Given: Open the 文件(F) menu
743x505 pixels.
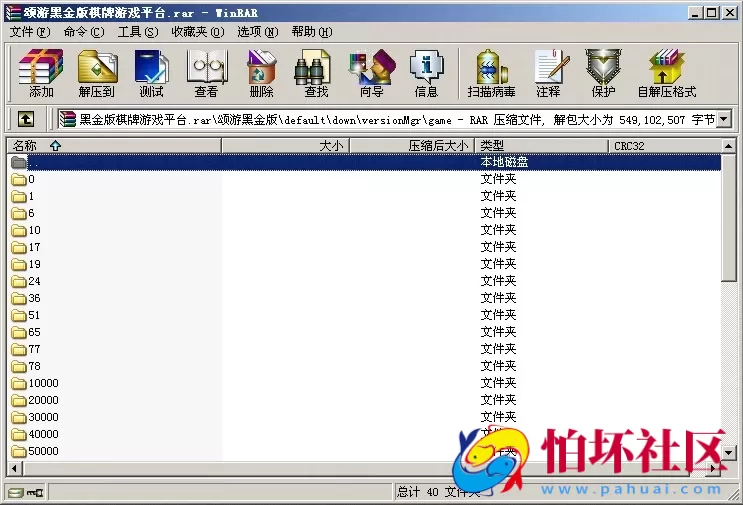Looking at the screenshot, I should point(30,32).
